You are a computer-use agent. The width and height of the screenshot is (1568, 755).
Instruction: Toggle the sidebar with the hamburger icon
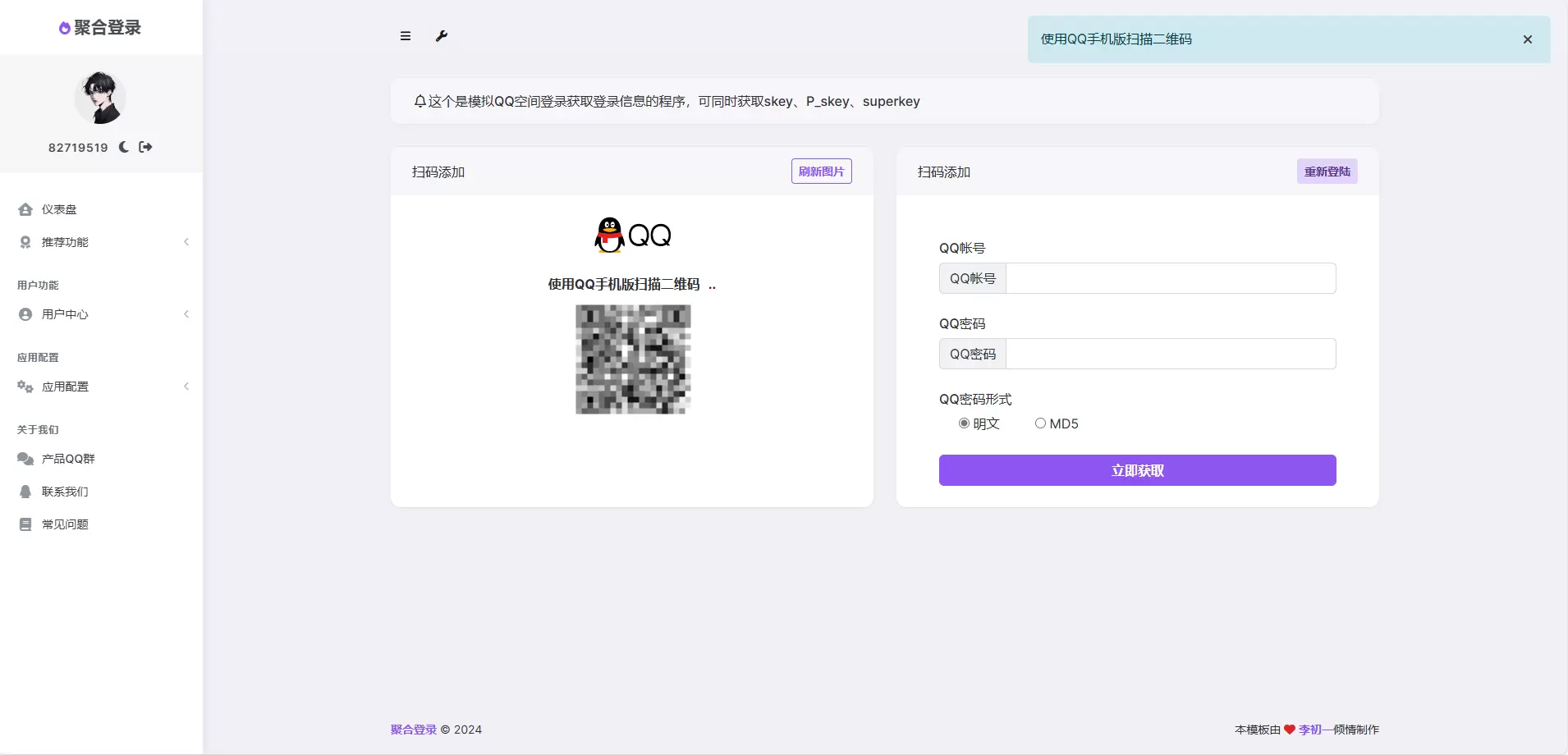(406, 36)
